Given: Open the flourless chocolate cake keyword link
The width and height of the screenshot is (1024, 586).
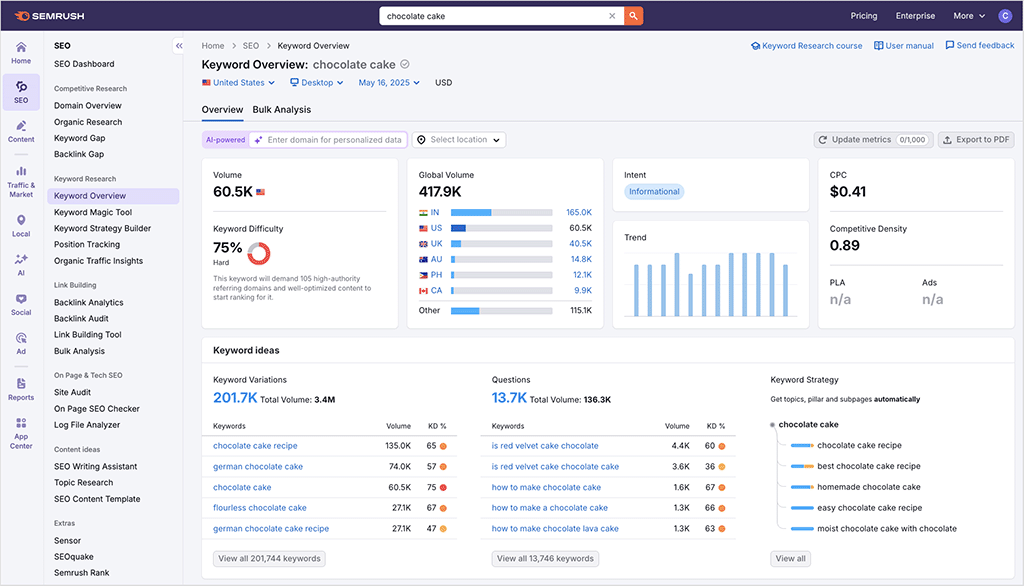Looking at the screenshot, I should [x=259, y=508].
